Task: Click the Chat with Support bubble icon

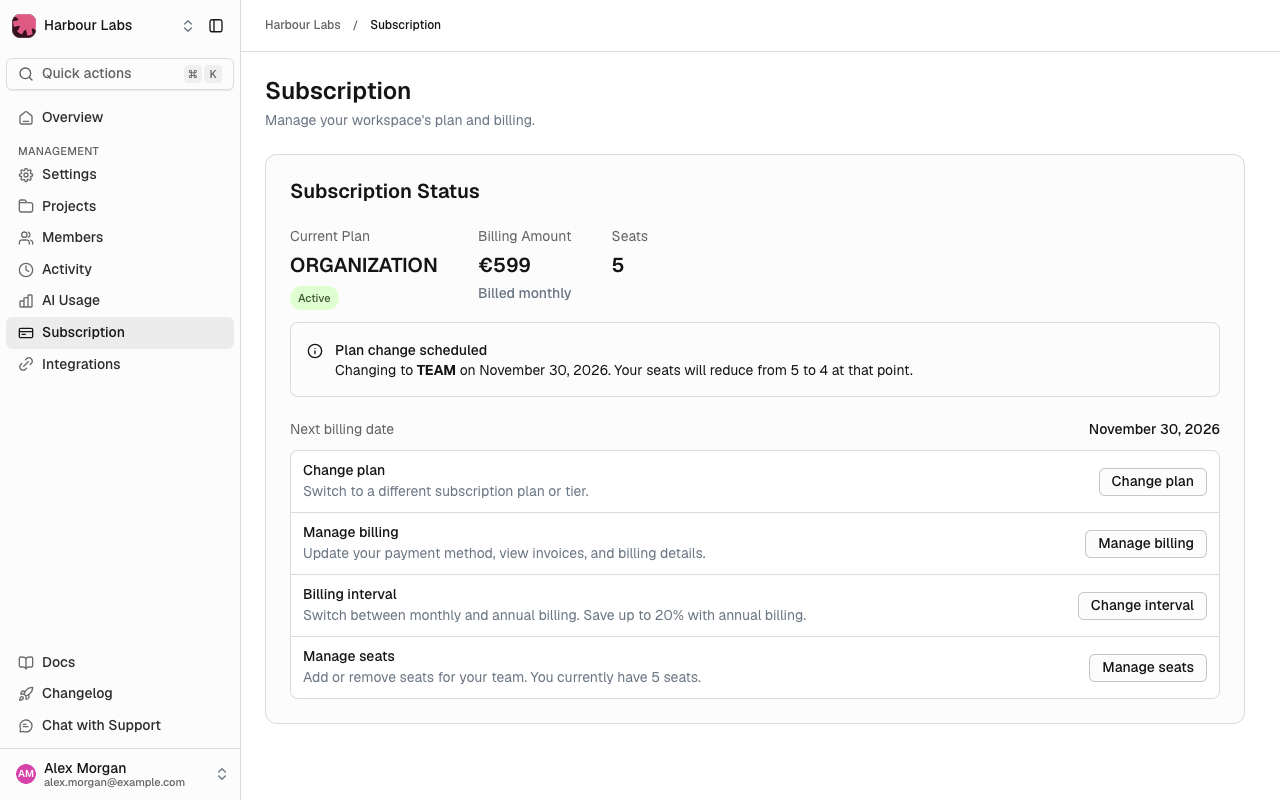Action: [x=26, y=726]
